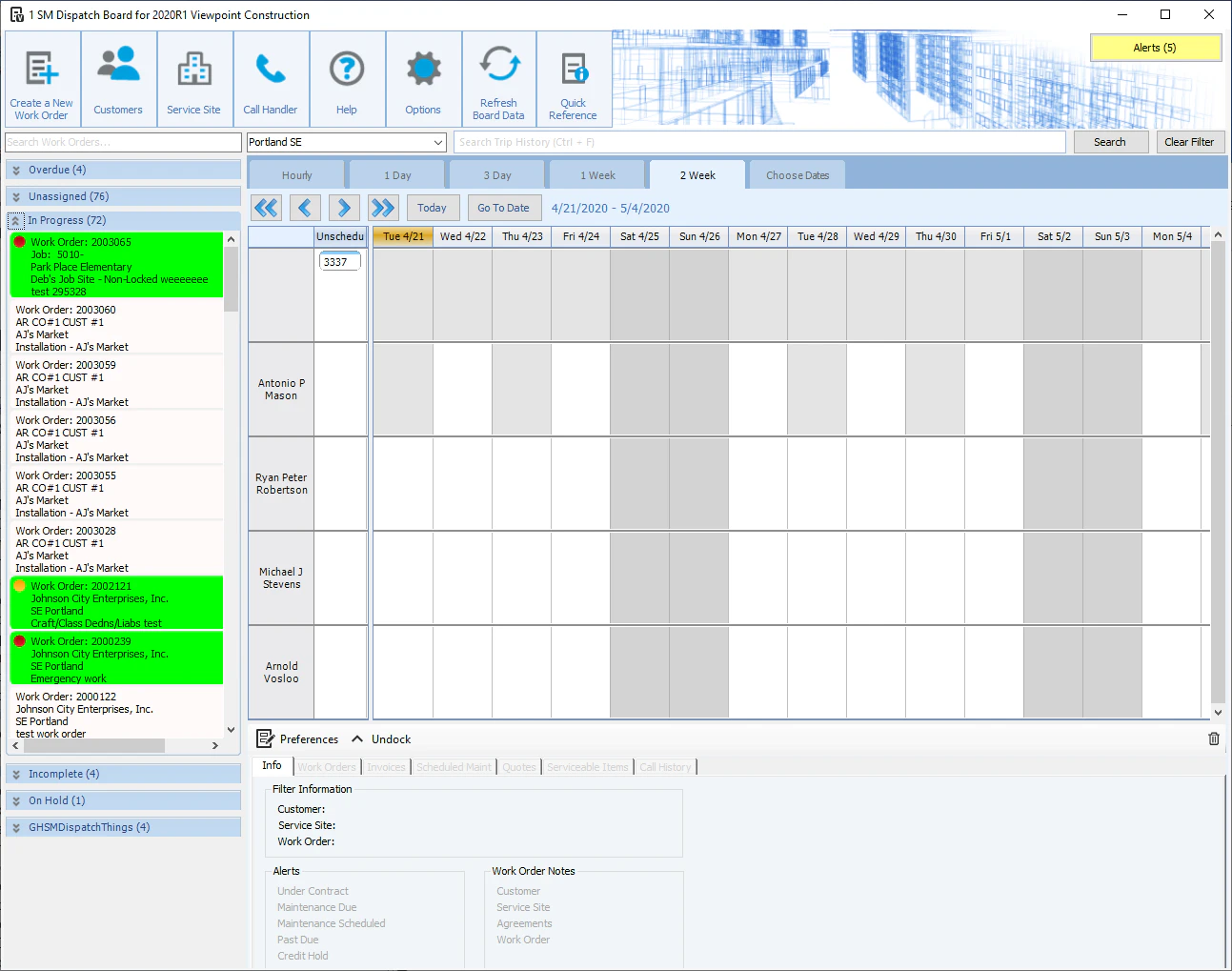The image size is (1232, 971).
Task: Click the trash icon in preferences bar
Action: 1213,738
